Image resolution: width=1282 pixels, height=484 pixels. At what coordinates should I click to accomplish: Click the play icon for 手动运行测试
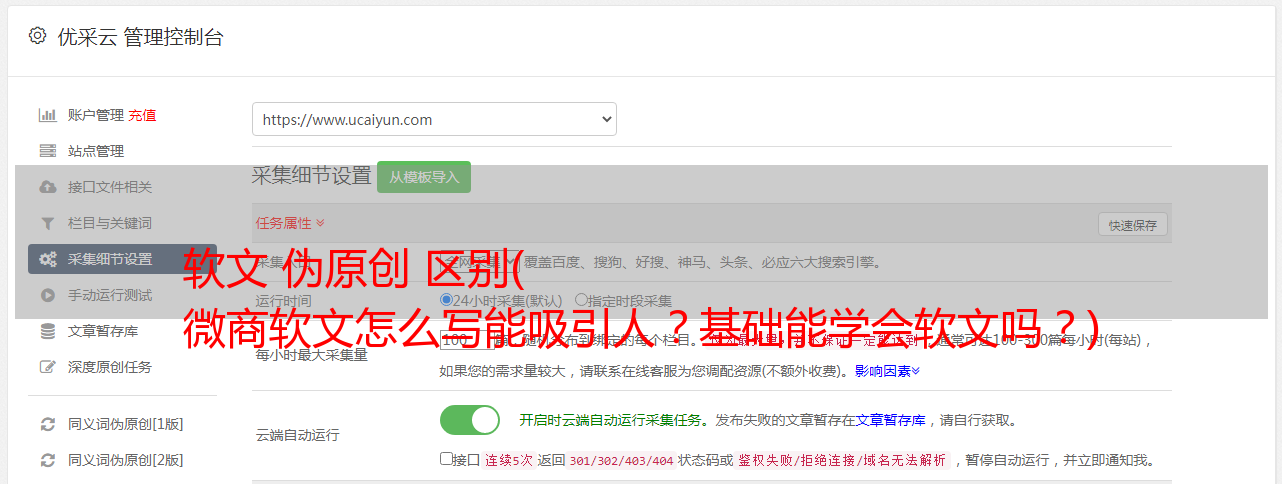47,295
